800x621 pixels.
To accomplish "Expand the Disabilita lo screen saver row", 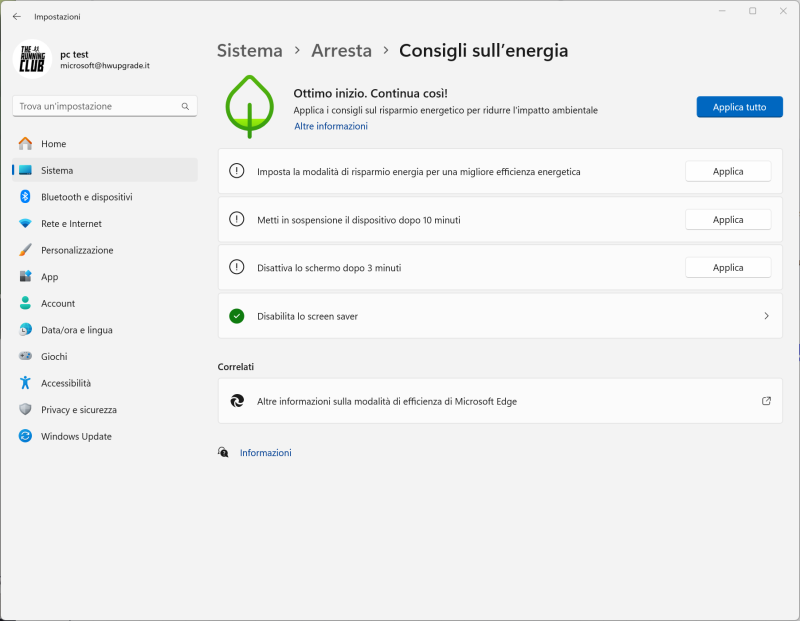I will pos(766,316).
